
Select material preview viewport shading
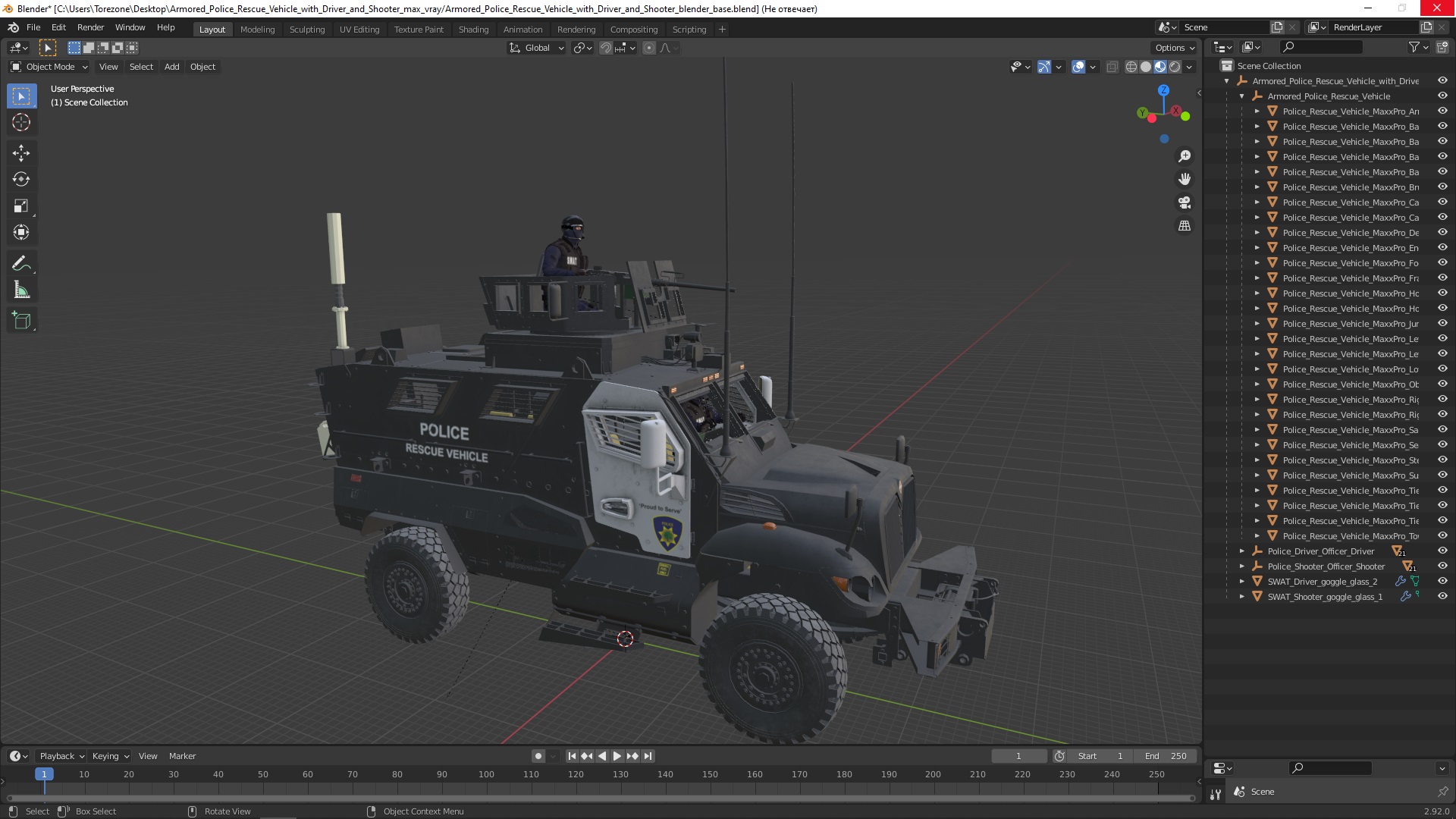[1160, 67]
